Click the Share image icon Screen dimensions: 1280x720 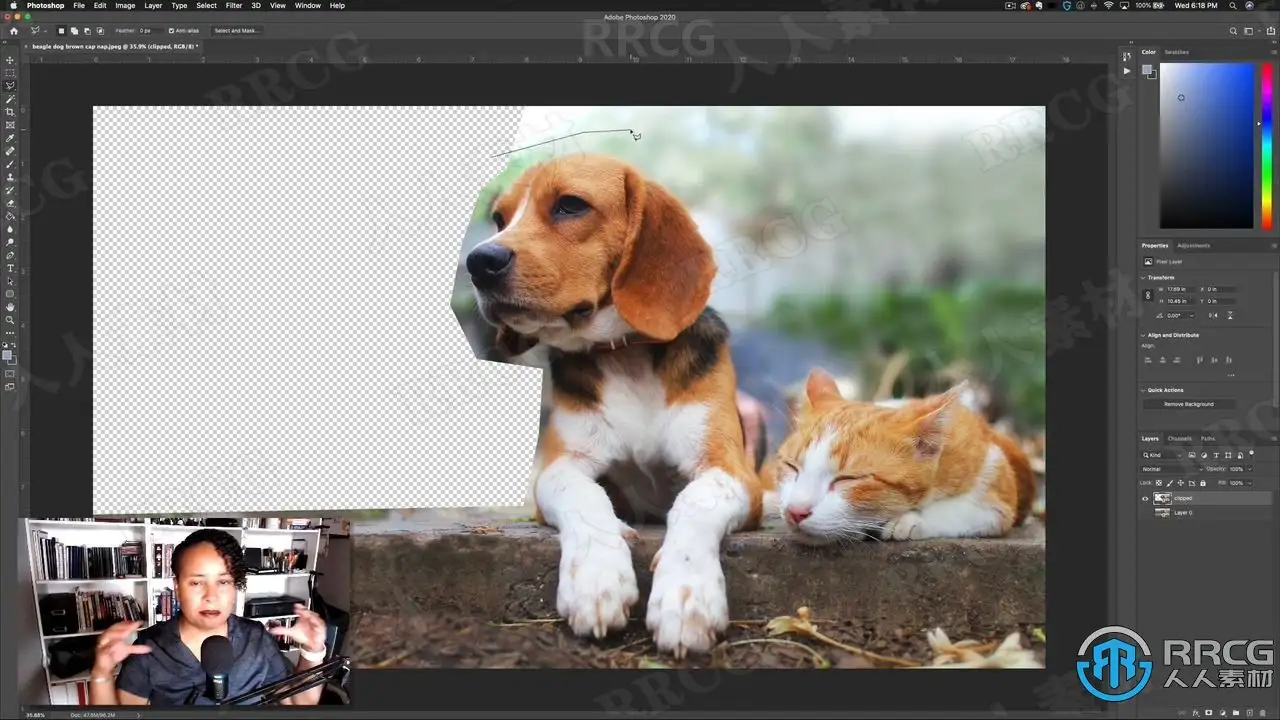point(1272,31)
